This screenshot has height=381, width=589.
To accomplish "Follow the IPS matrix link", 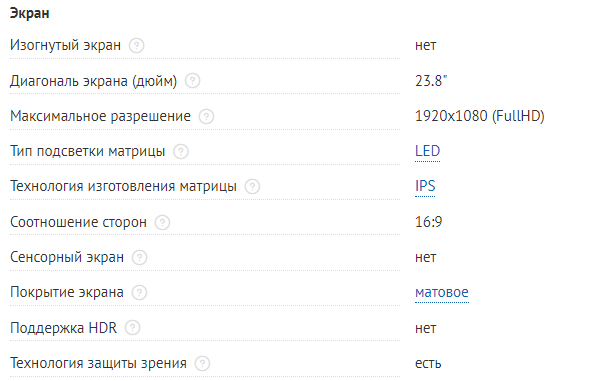I will 425,186.
